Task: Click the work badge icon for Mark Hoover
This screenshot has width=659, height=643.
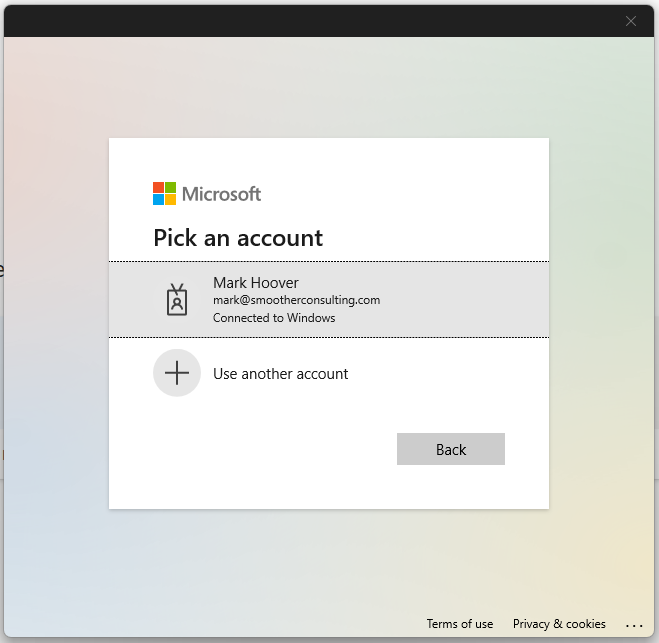Action: click(x=177, y=299)
